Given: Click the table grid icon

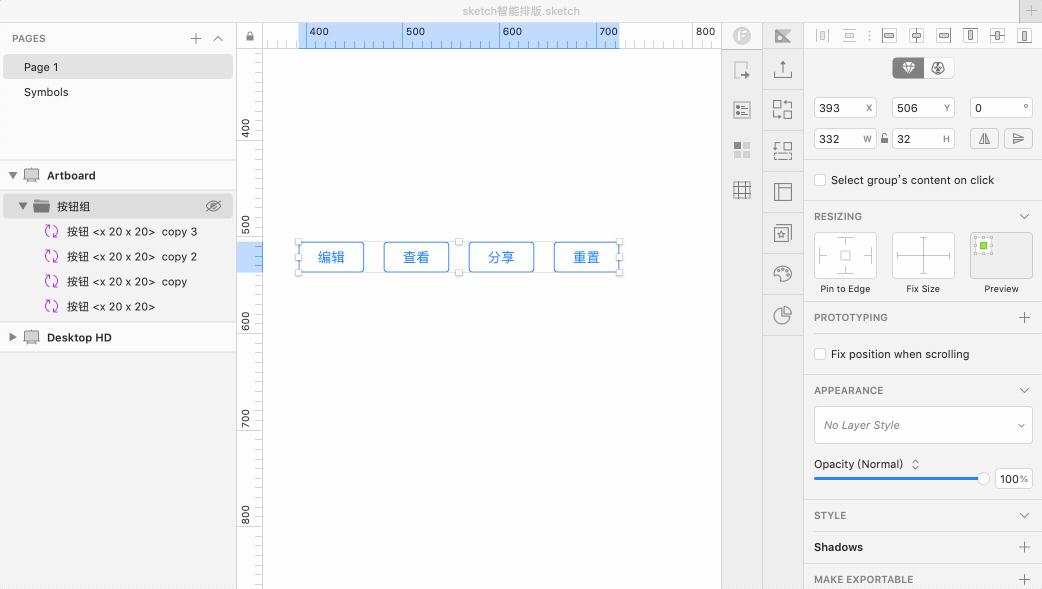Looking at the screenshot, I should [x=742, y=190].
